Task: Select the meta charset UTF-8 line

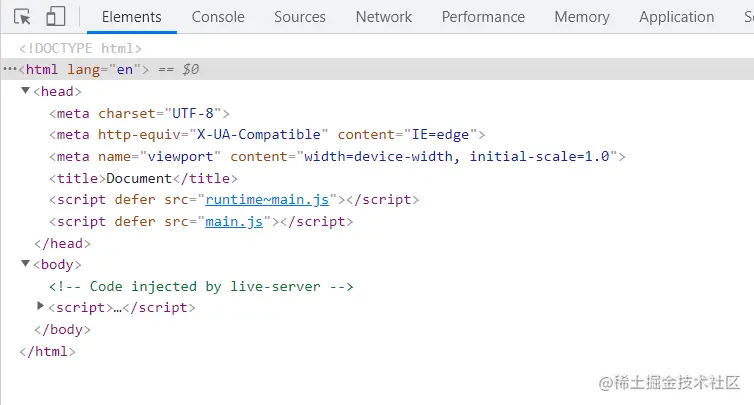Action: pos(139,114)
